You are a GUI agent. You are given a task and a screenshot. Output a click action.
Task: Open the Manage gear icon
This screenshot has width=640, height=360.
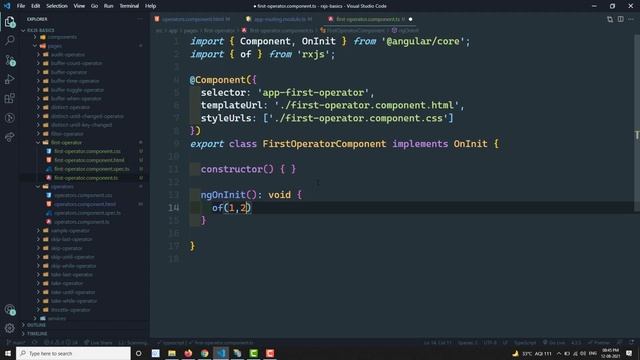click(x=10, y=328)
